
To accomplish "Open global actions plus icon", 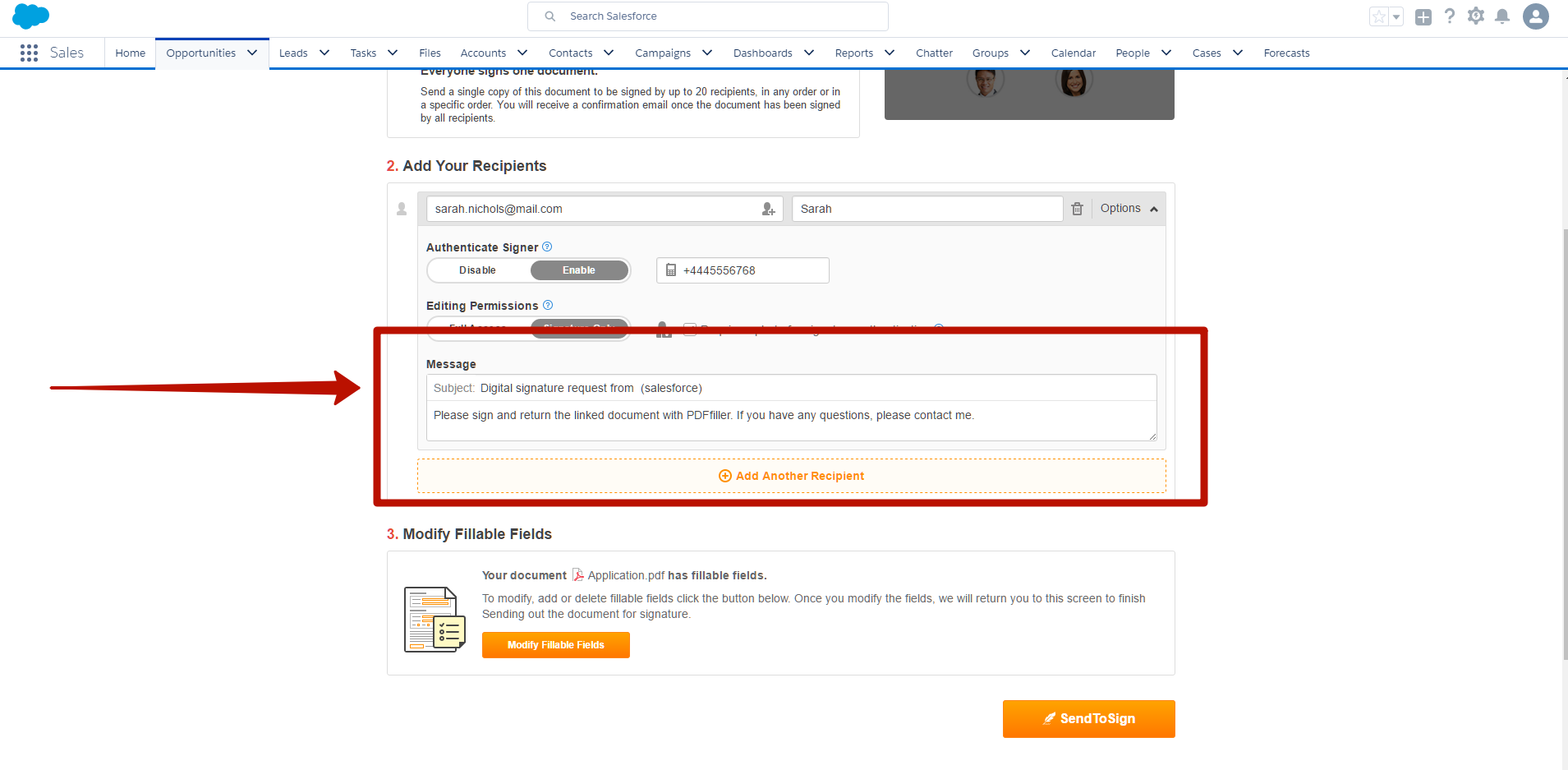I will [1423, 16].
